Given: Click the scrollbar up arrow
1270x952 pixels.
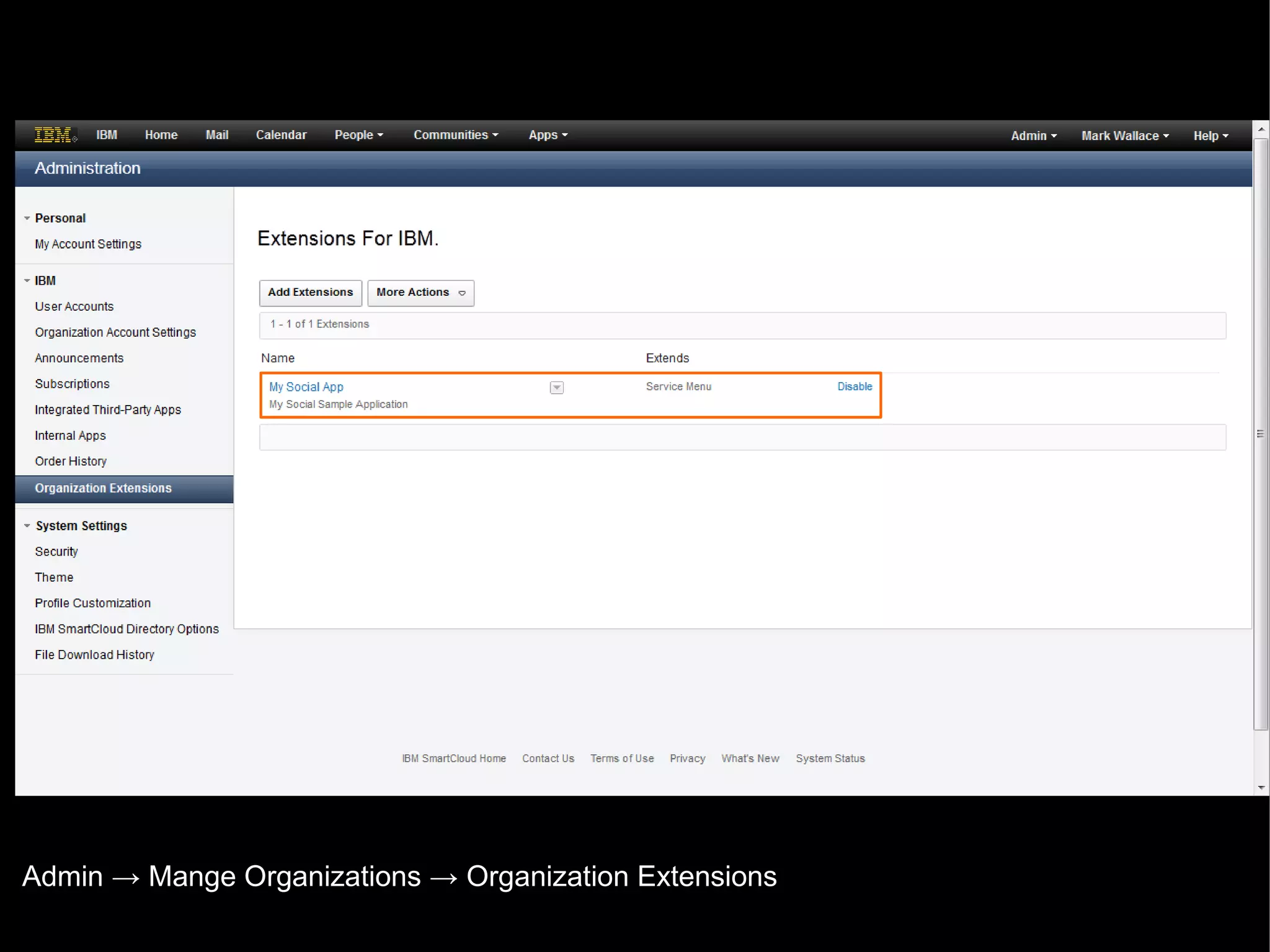Looking at the screenshot, I should pos(1261,129).
